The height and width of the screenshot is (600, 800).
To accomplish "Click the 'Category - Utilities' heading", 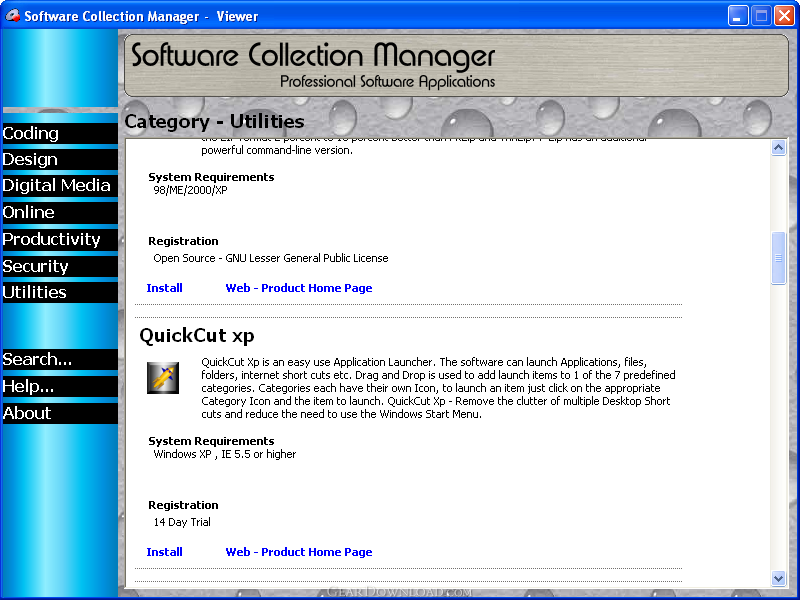I will tap(214, 121).
